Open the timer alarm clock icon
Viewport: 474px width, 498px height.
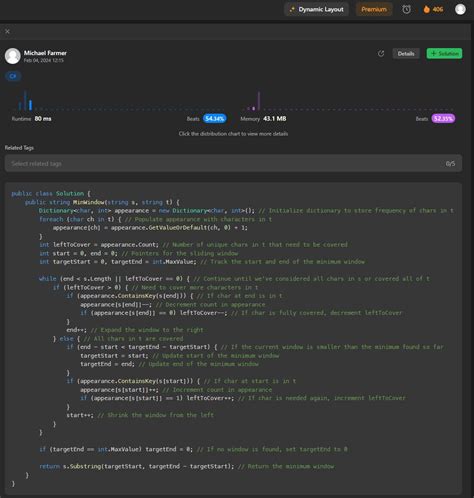pyautogui.click(x=406, y=9)
